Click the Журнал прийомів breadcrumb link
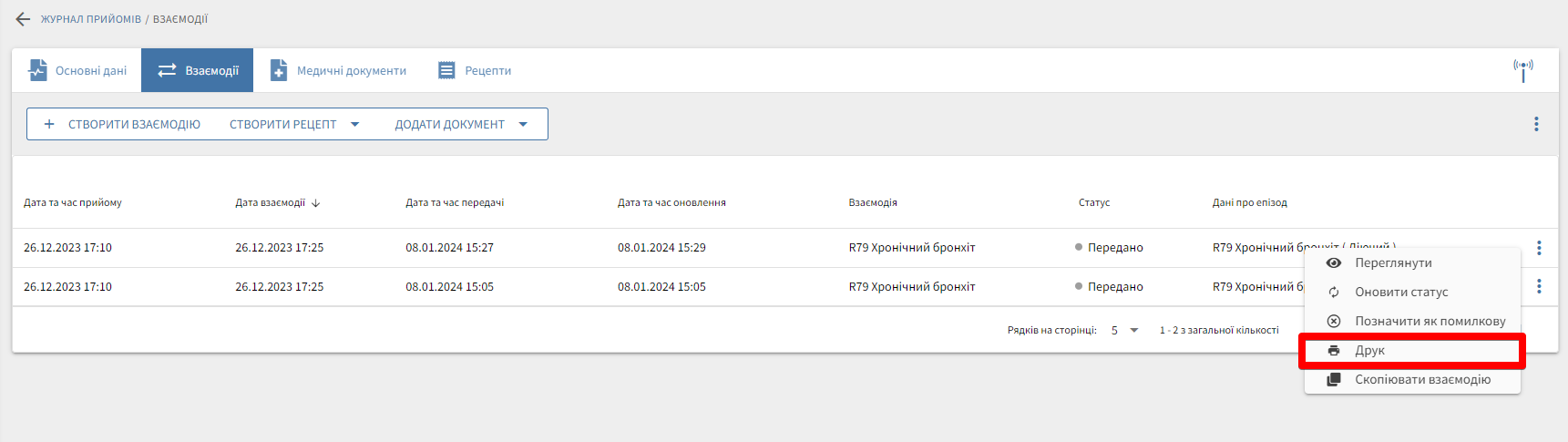This screenshot has height=442, width=1568. tap(90, 19)
